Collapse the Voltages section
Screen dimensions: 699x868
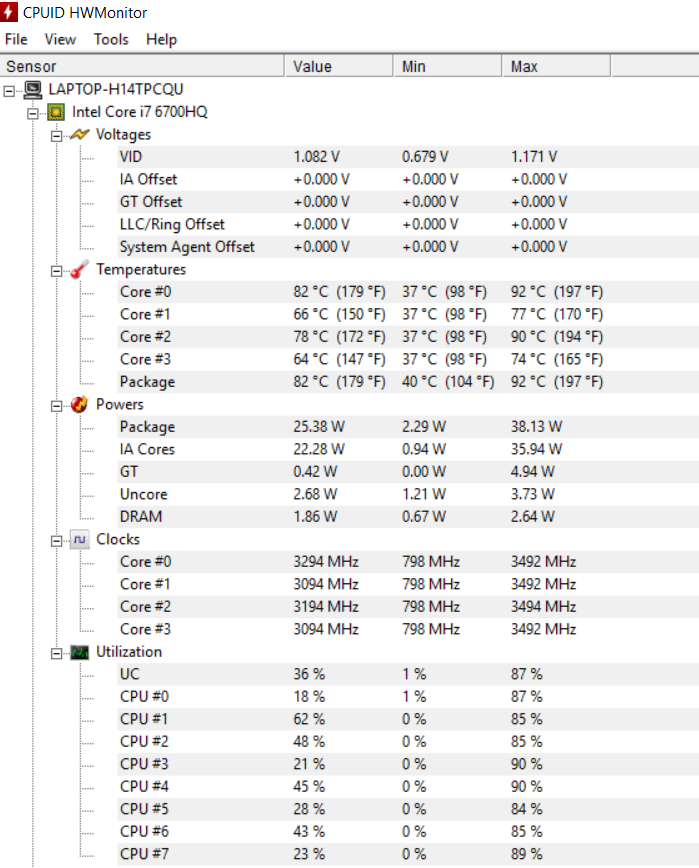pyautogui.click(x=56, y=136)
